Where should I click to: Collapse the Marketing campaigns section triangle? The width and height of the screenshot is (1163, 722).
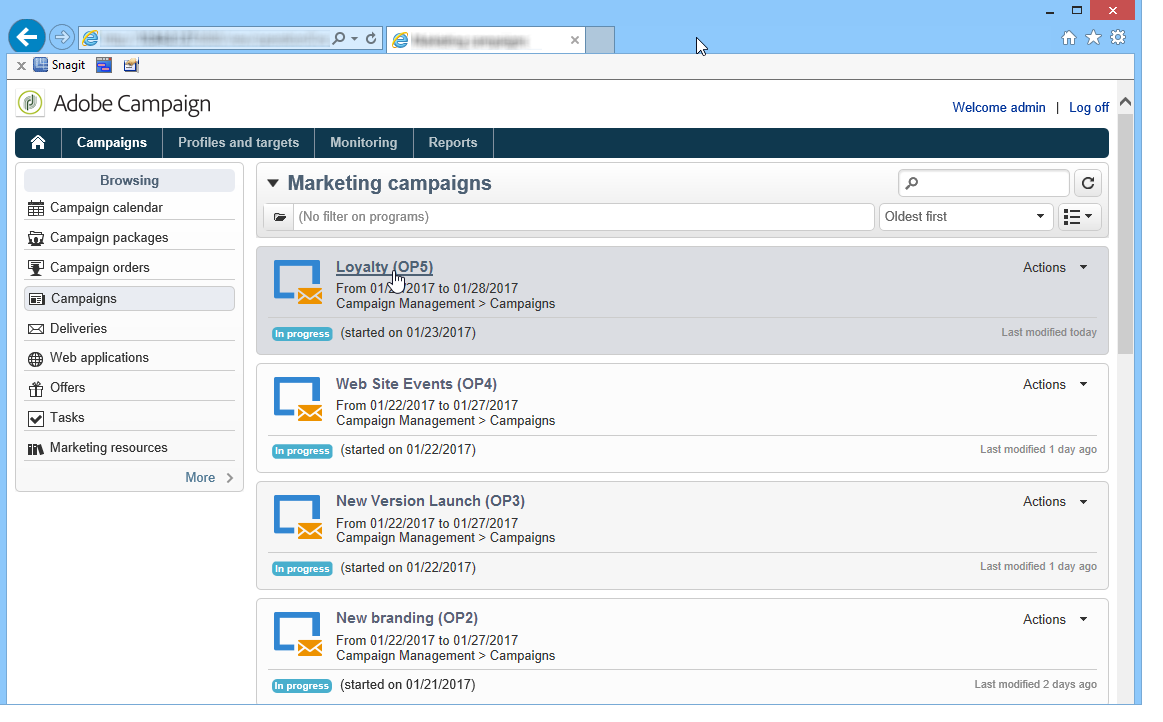(273, 183)
